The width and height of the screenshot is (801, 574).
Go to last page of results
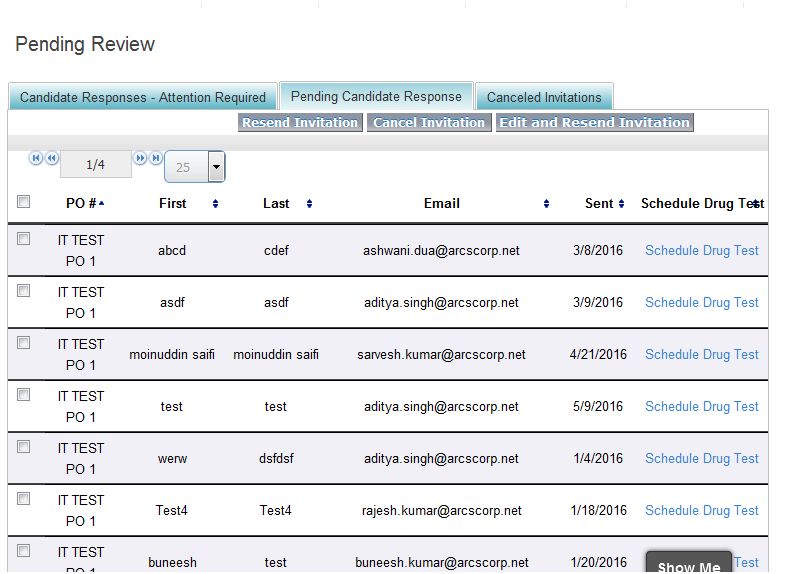(156, 158)
